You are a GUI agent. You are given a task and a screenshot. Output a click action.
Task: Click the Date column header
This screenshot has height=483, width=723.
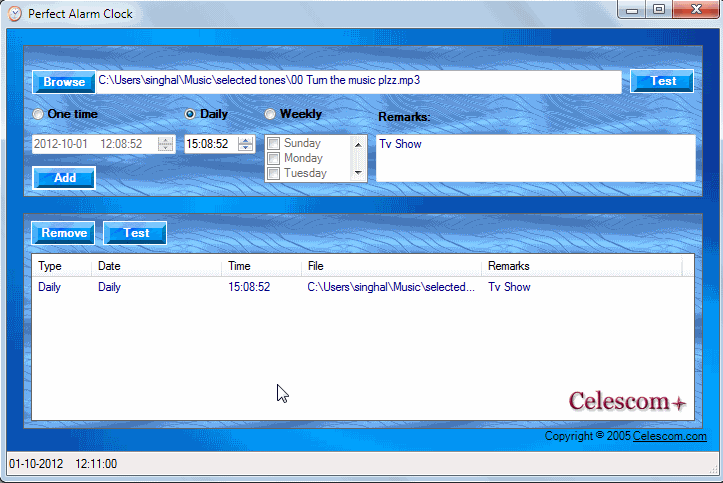(156, 266)
